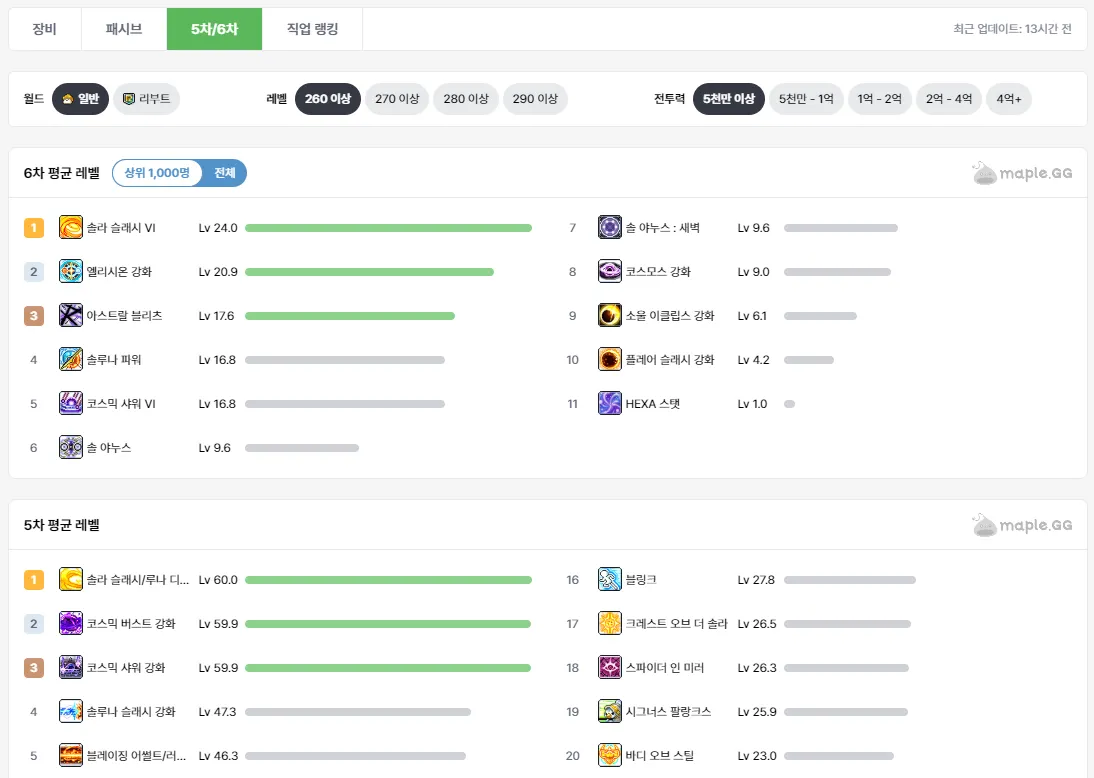Click the 최근 업데이트 timestamp text

point(1012,29)
